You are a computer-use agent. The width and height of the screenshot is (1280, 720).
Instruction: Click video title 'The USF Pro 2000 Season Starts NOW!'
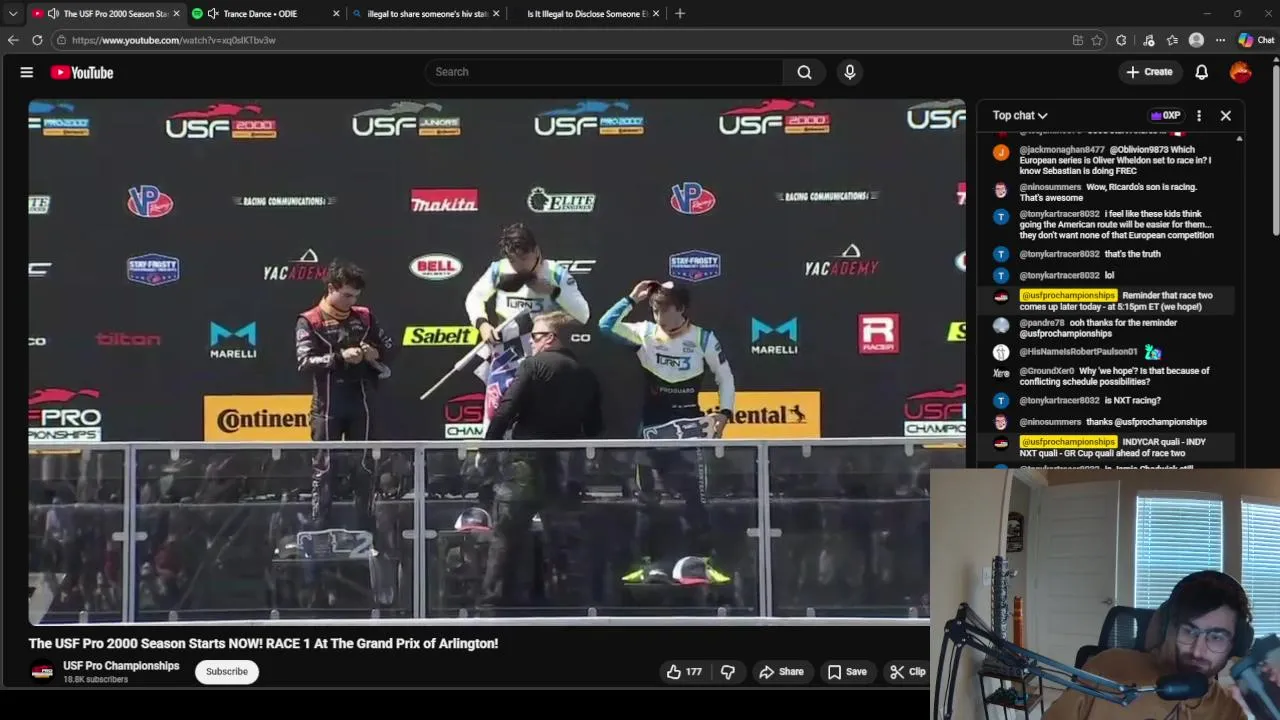(263, 643)
